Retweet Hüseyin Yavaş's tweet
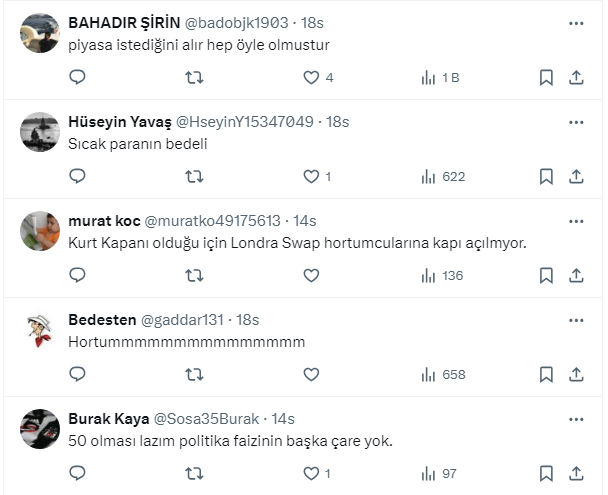The image size is (608, 495). (195, 176)
